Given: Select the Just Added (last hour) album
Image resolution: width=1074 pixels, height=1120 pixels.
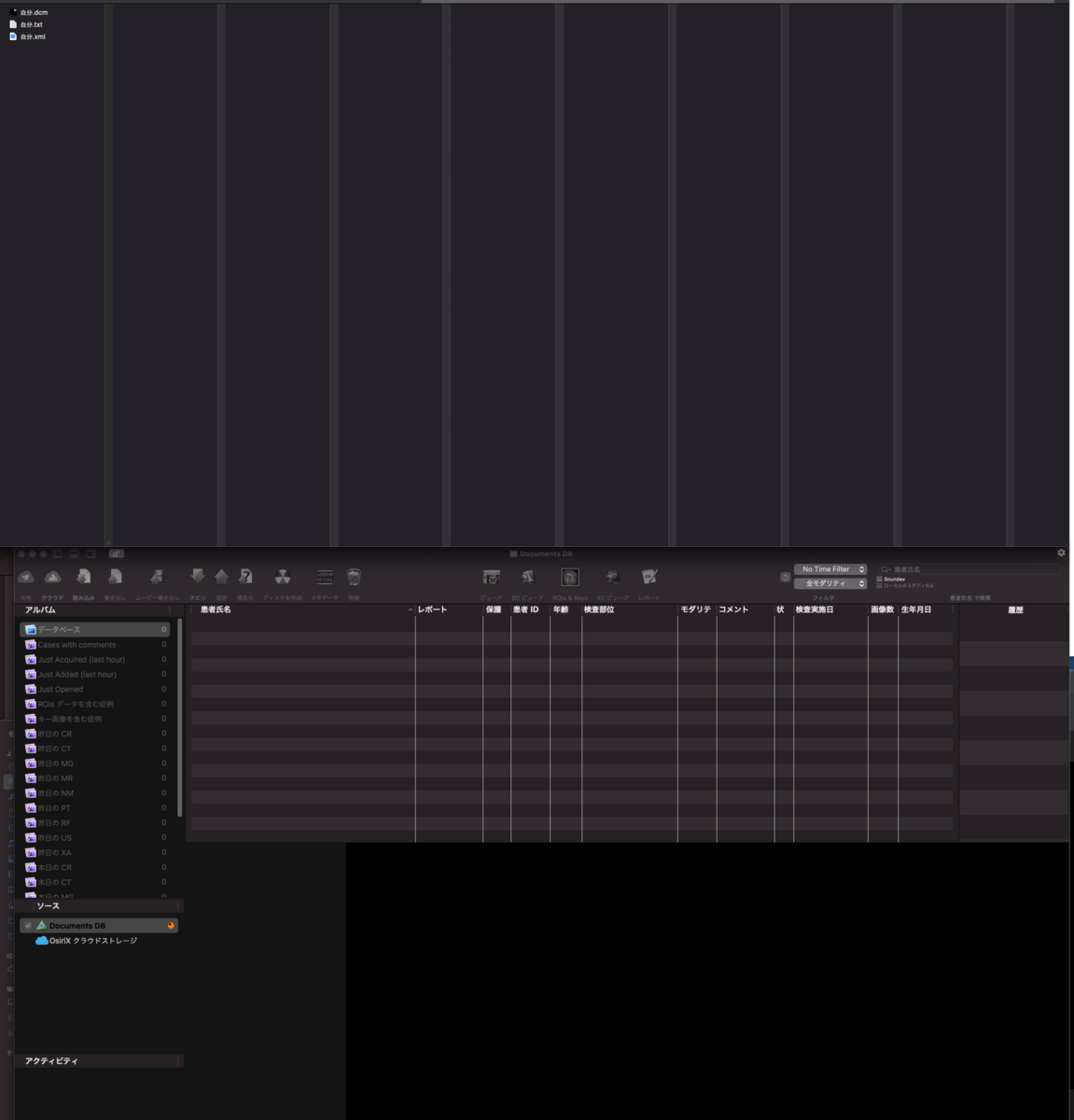Looking at the screenshot, I should 94,675.
